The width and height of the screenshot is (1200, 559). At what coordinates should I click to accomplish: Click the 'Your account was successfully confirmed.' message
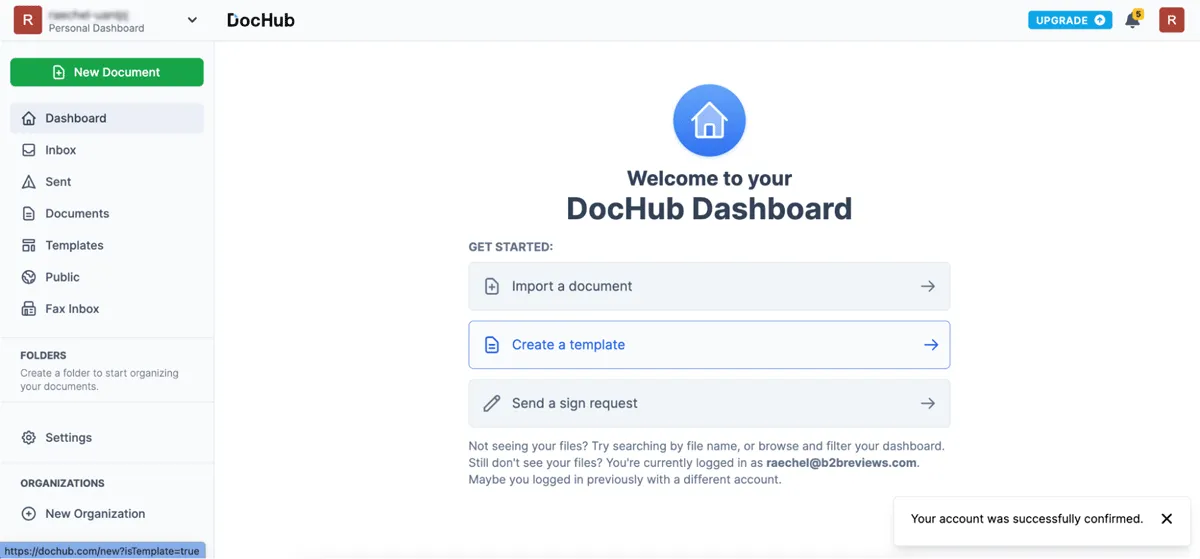coord(1027,519)
